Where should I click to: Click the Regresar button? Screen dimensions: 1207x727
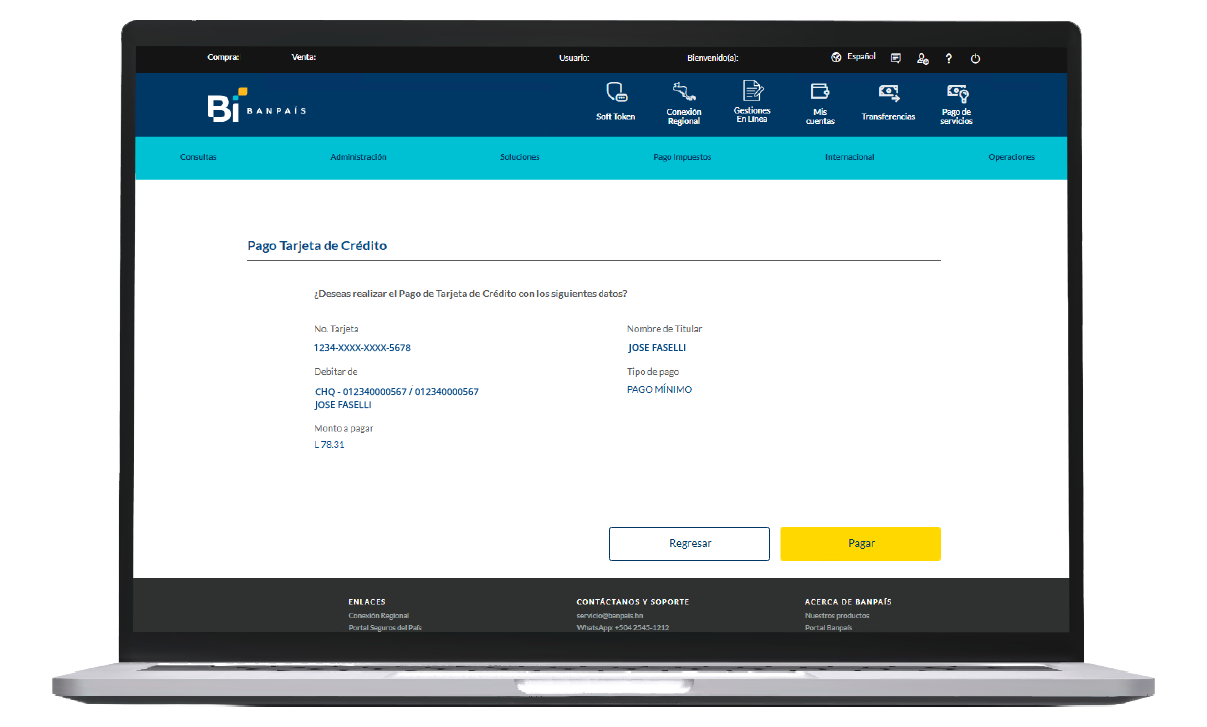[x=689, y=543]
